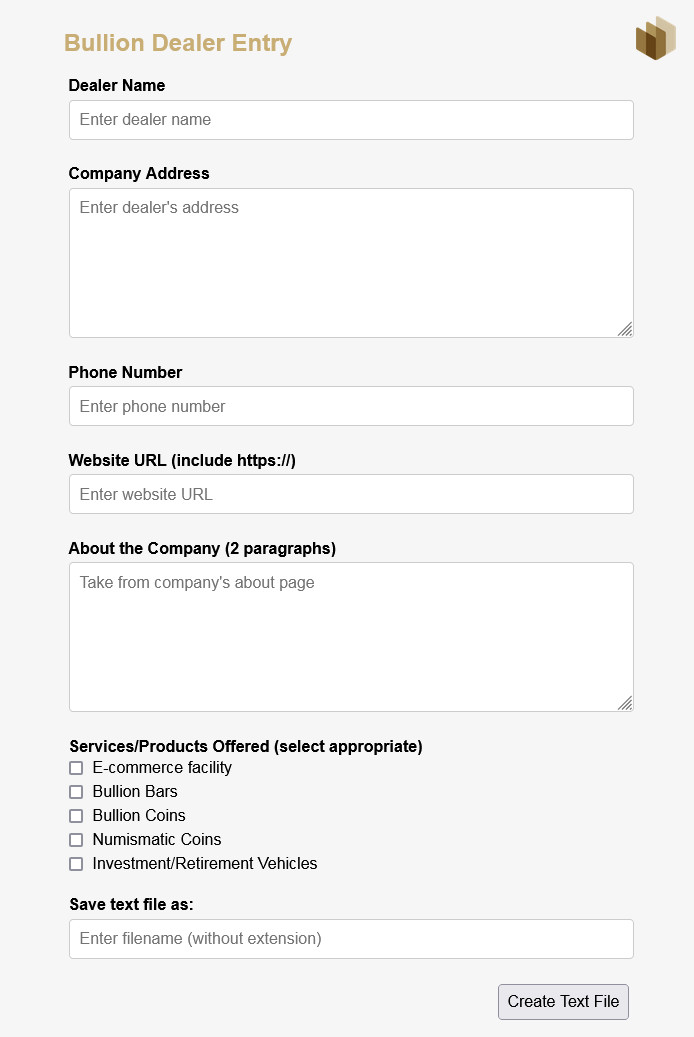694x1037 pixels.
Task: Click the Company Address text area
Action: pyautogui.click(x=351, y=262)
